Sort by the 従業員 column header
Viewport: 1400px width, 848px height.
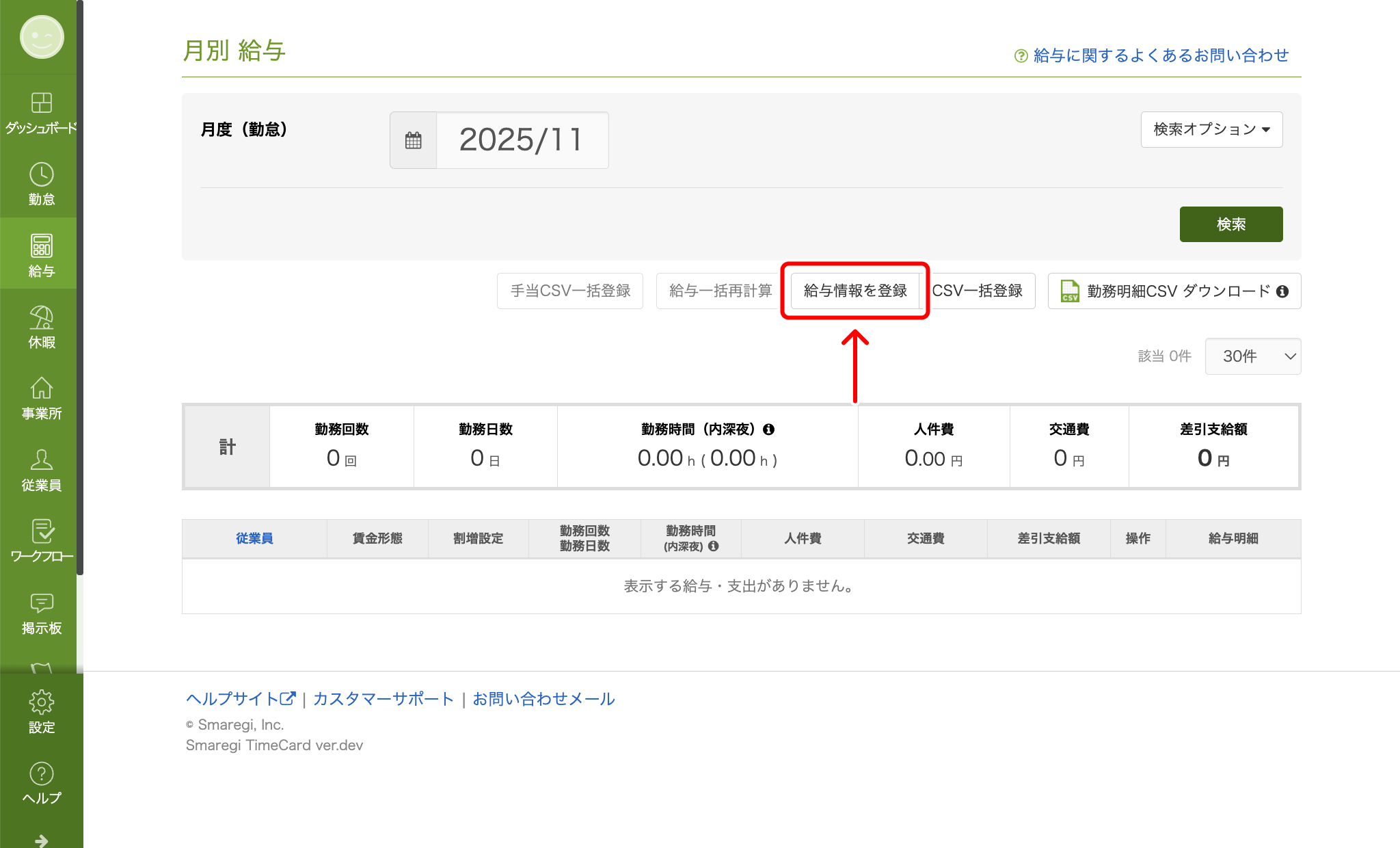254,538
